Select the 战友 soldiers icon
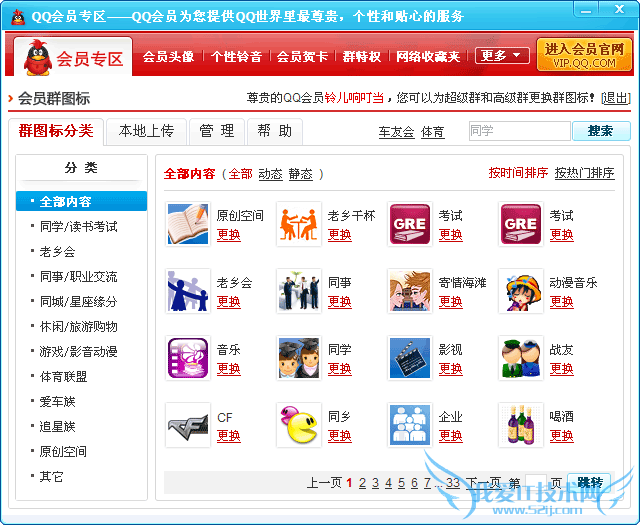640x525 pixels. pyautogui.click(x=521, y=358)
